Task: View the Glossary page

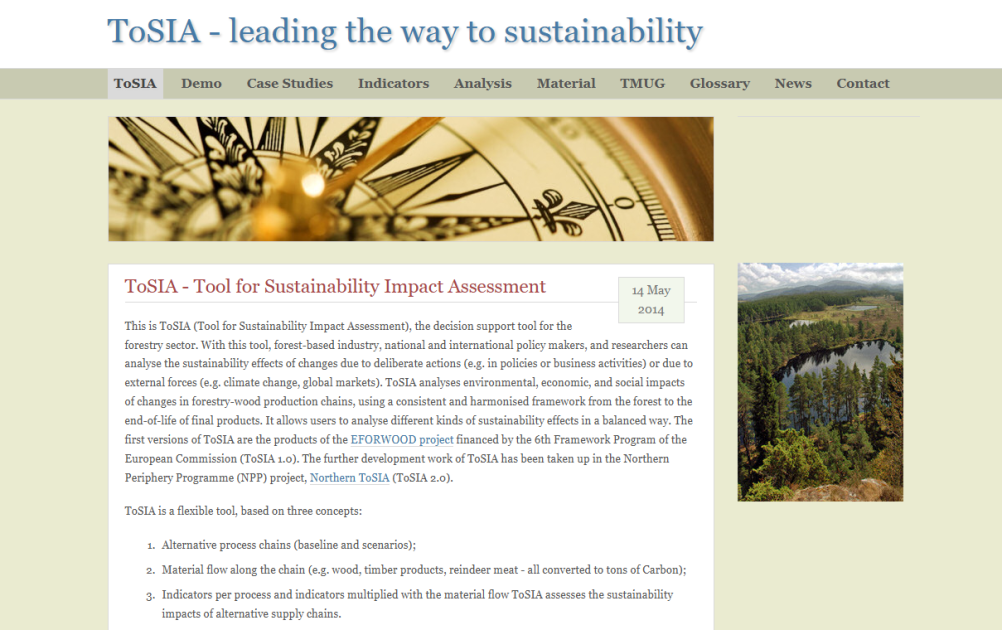Action: coord(720,84)
